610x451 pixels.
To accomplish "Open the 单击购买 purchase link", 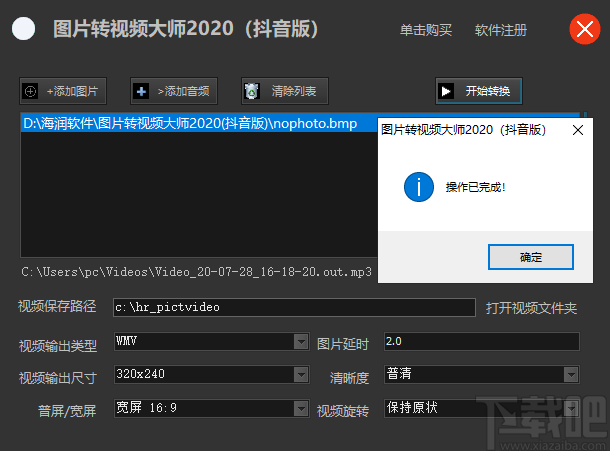I will pyautogui.click(x=426, y=30).
